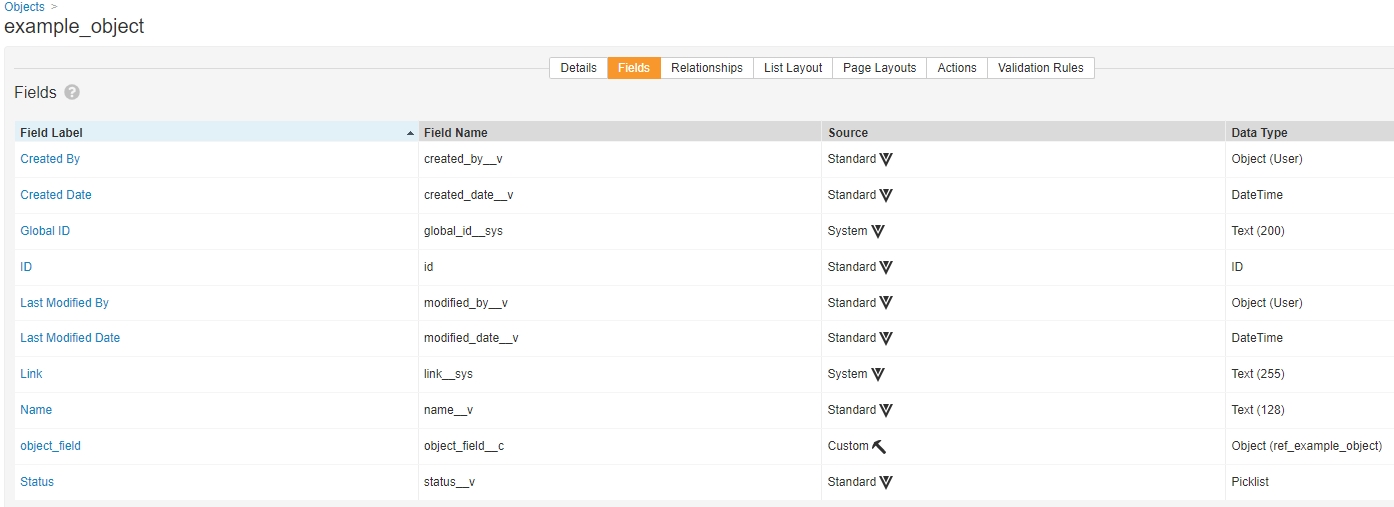Screen dimensions: 1394x507
Task: Open the Created By field link
Action: tap(50, 159)
